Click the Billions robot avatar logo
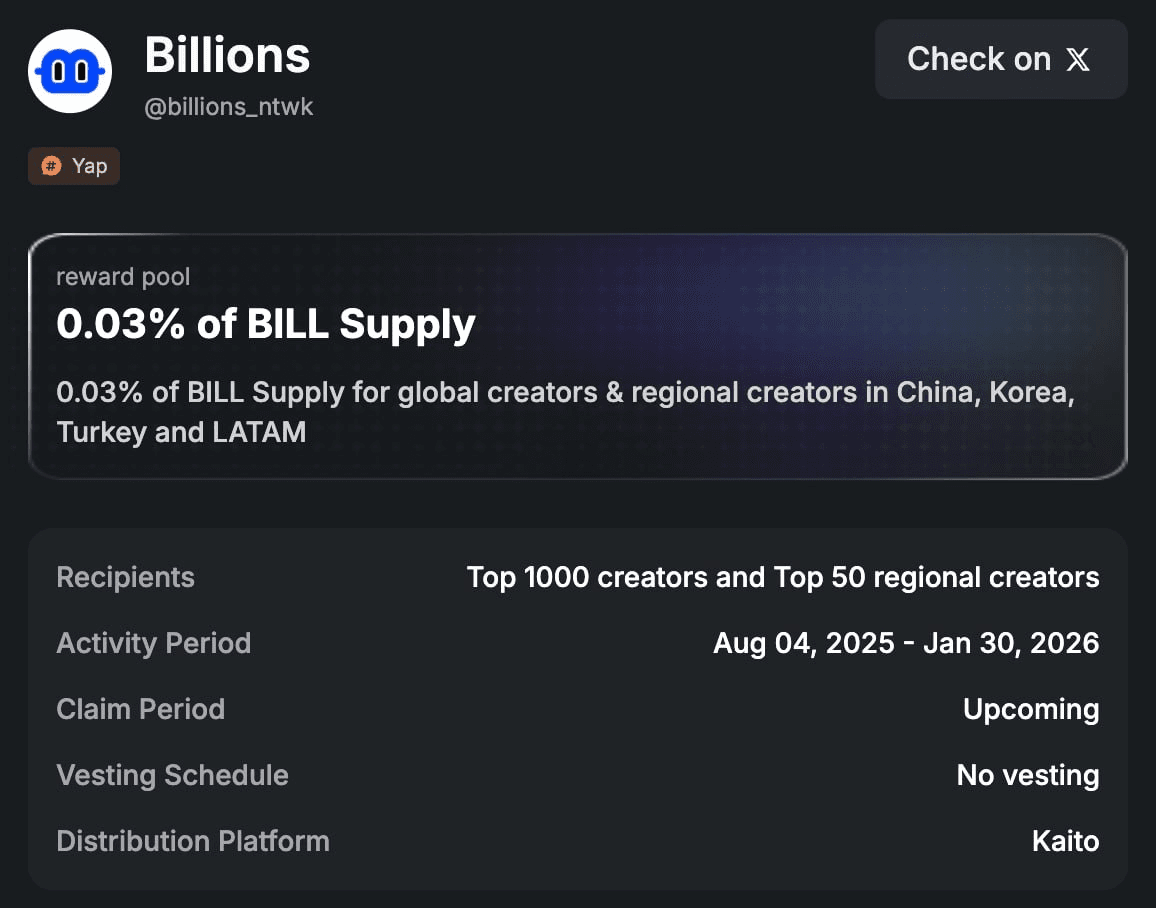 (x=70, y=71)
